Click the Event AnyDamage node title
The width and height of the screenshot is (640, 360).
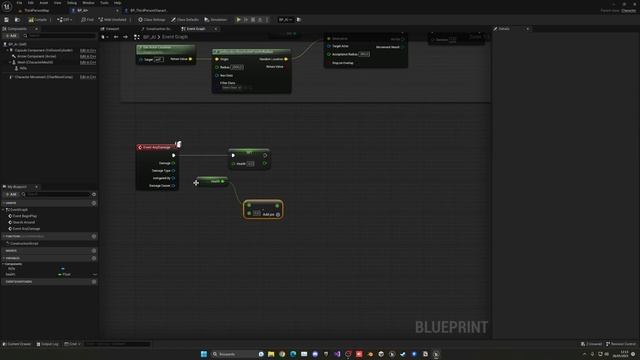click(157, 147)
